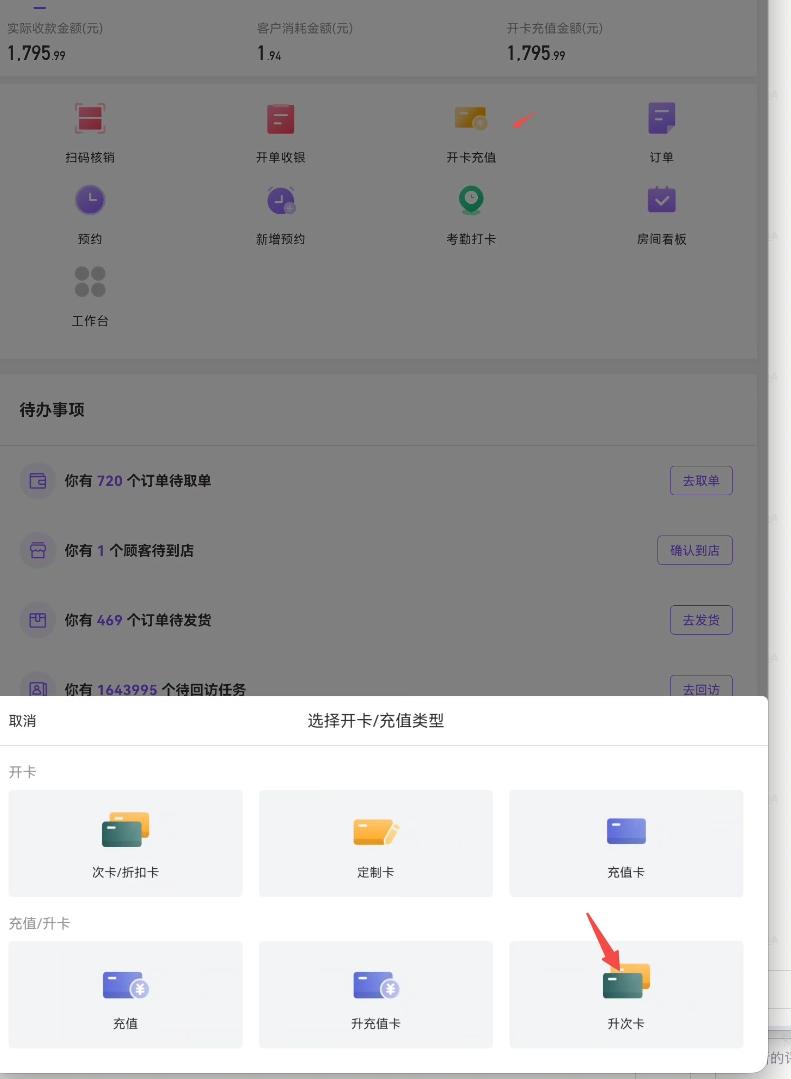Choose the 充值 recharge option
Image resolution: width=791 pixels, height=1079 pixels.
click(125, 994)
